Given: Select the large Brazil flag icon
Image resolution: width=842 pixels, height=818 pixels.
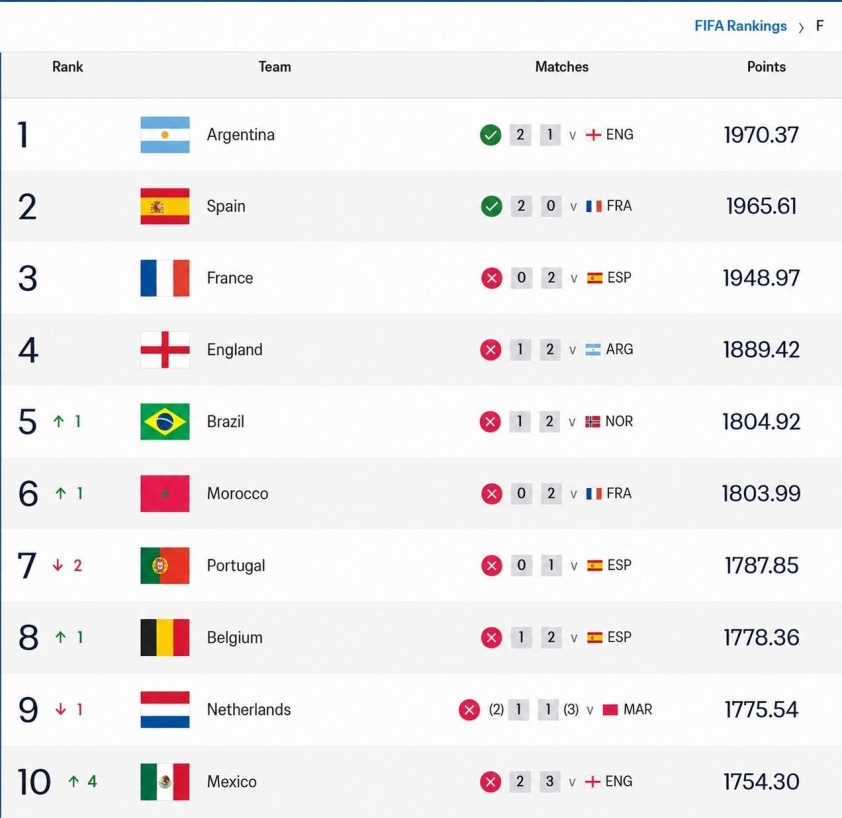Looking at the screenshot, I should pos(165,422).
